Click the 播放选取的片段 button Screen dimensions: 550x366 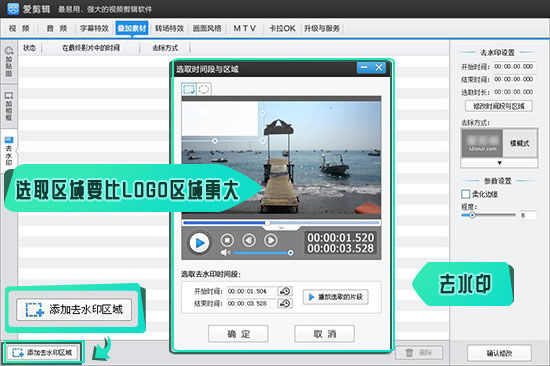pyautogui.click(x=336, y=297)
